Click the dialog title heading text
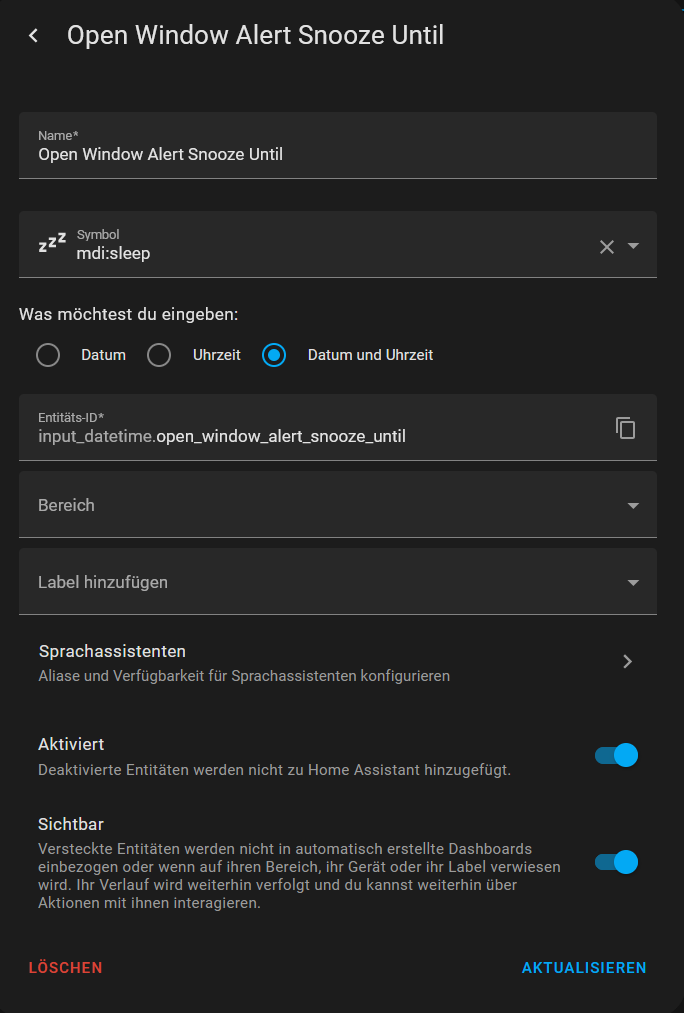 point(255,36)
